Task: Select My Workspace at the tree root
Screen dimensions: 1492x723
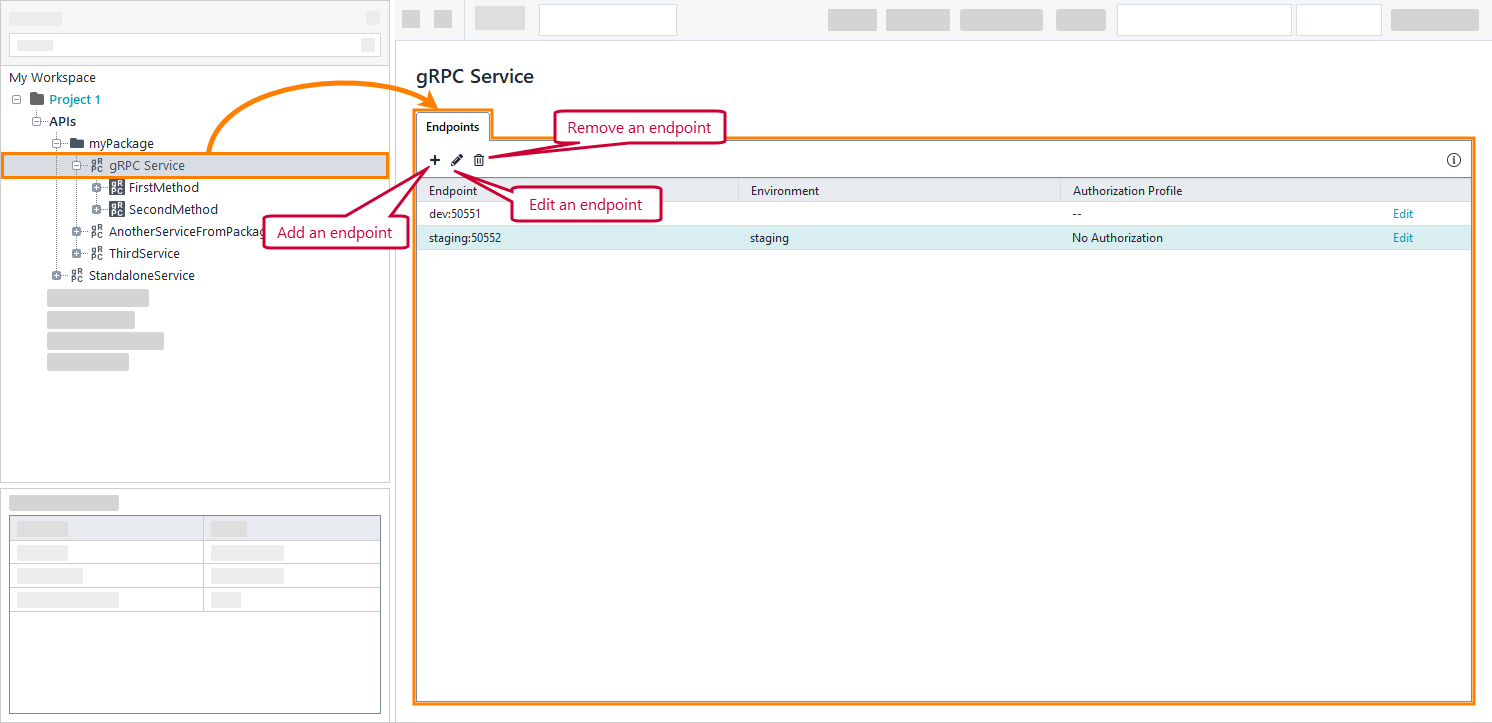Action: 52,77
